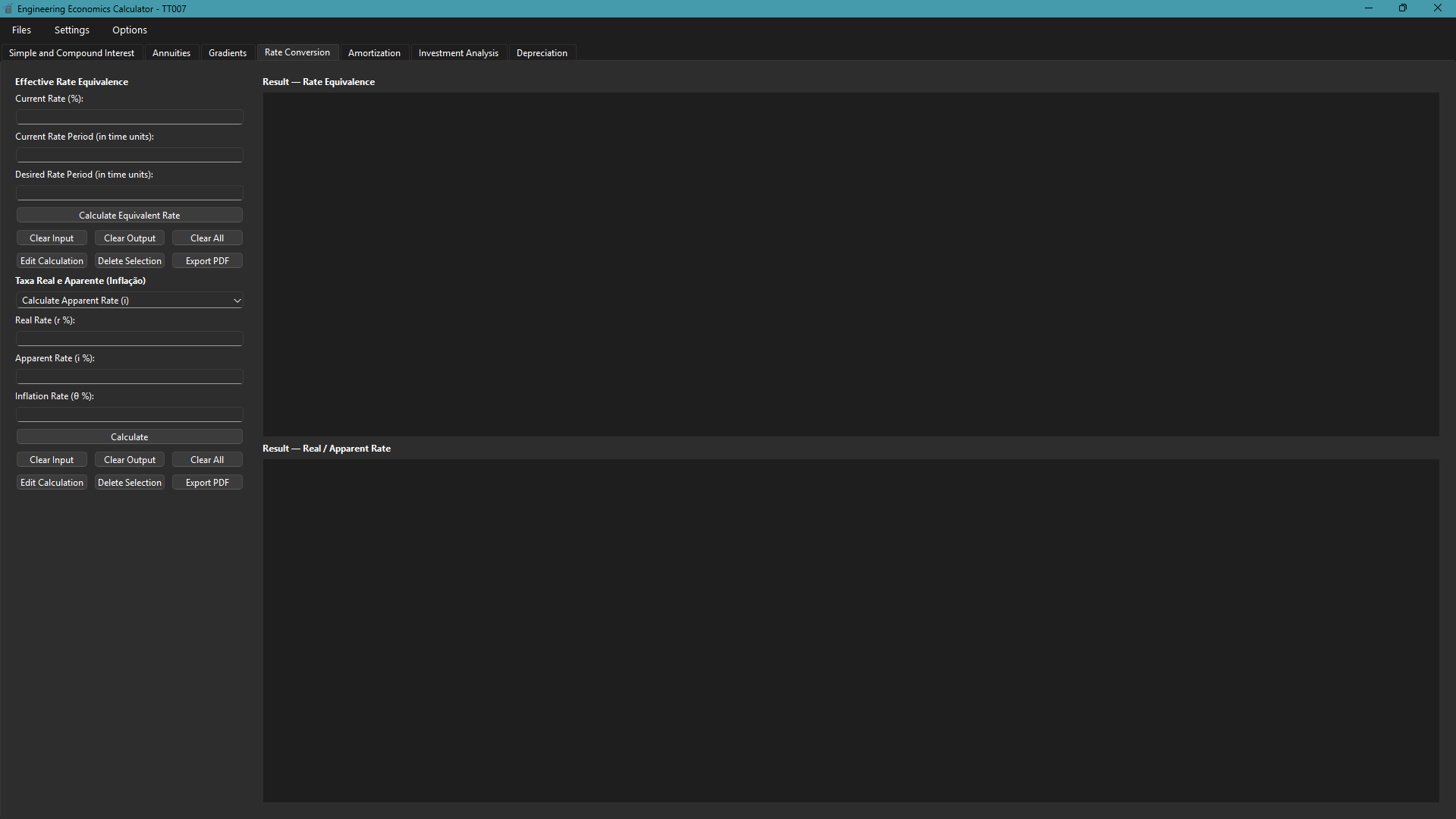
Task: Click Edit Calculation in Taxa Real section
Action: [x=52, y=483]
